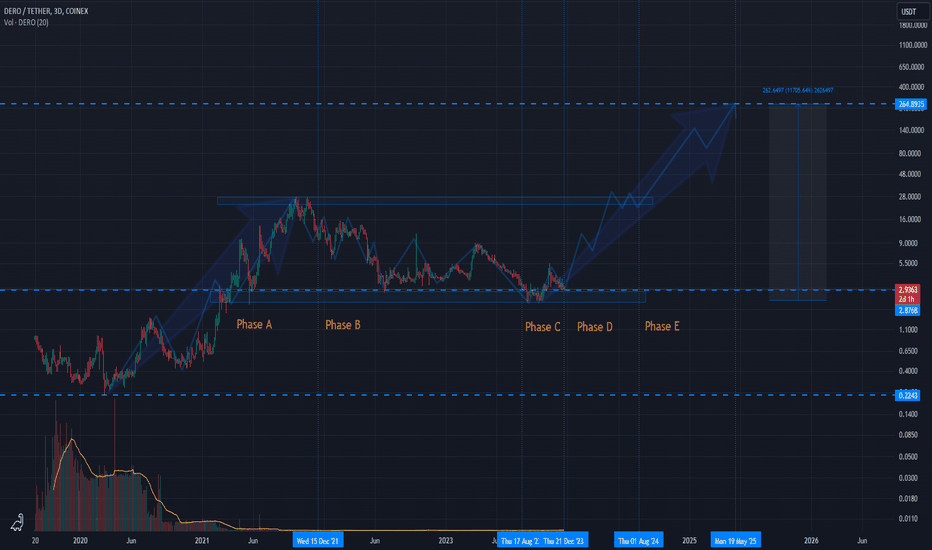Click the 264.8935 price line label
The height and width of the screenshot is (550, 932).
(x=911, y=104)
